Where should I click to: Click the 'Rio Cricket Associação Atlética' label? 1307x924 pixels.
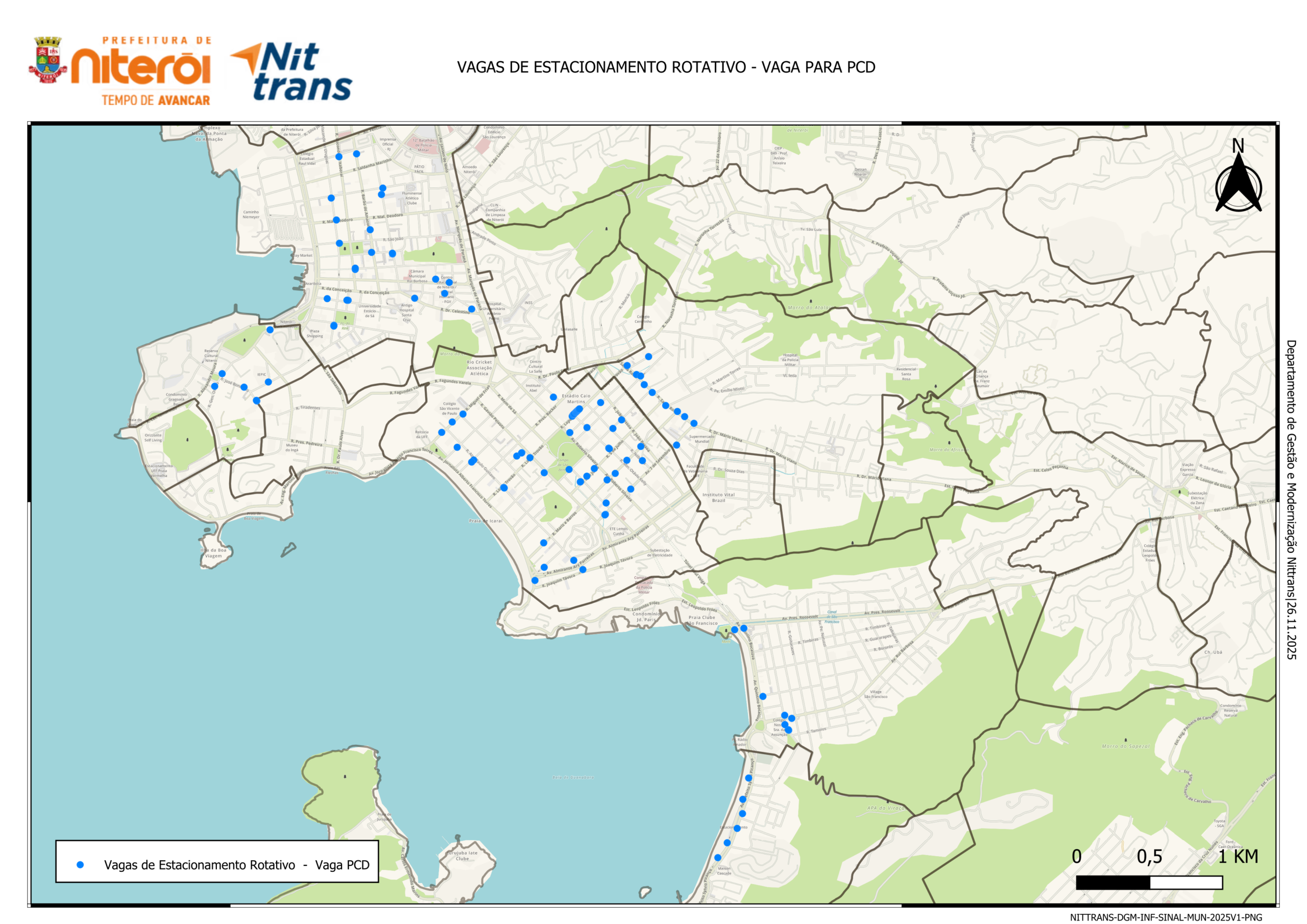(479, 368)
